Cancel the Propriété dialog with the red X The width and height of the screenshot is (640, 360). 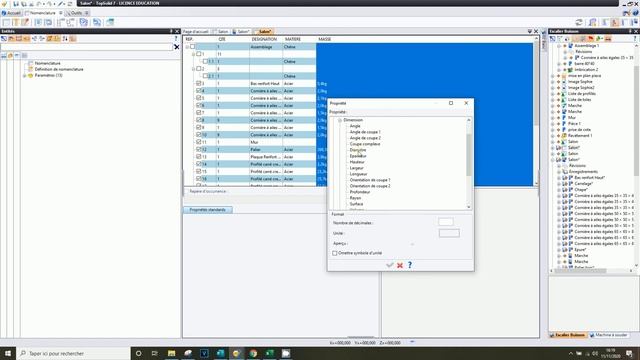click(400, 265)
